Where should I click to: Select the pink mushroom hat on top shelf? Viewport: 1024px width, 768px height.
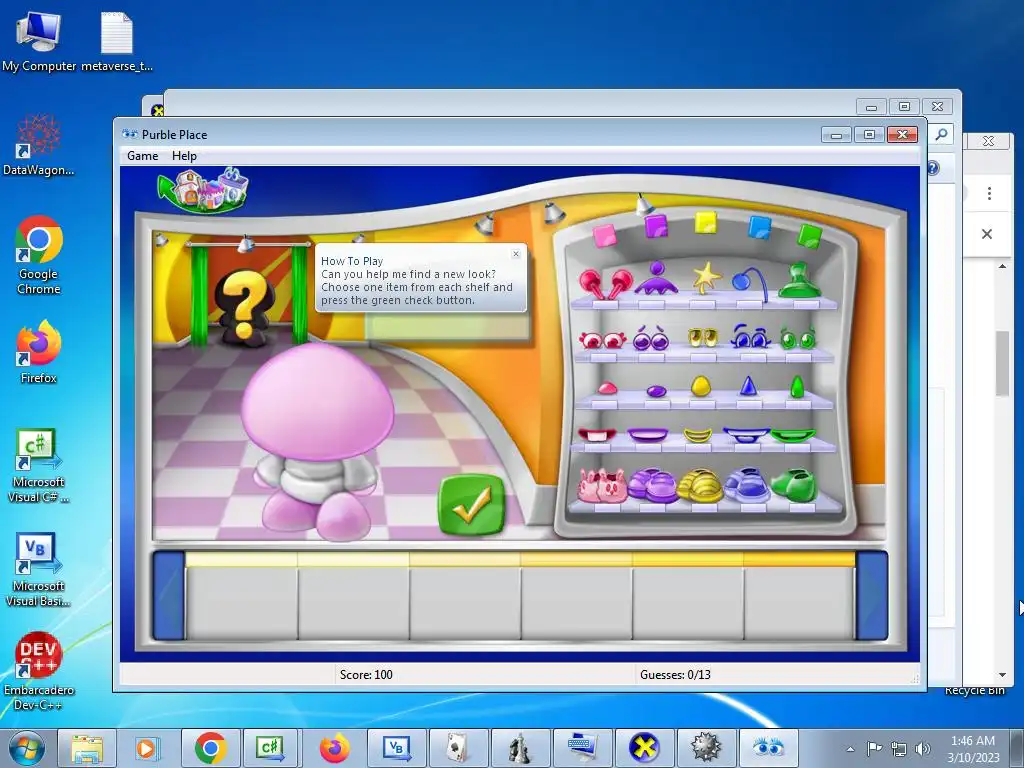(605, 284)
